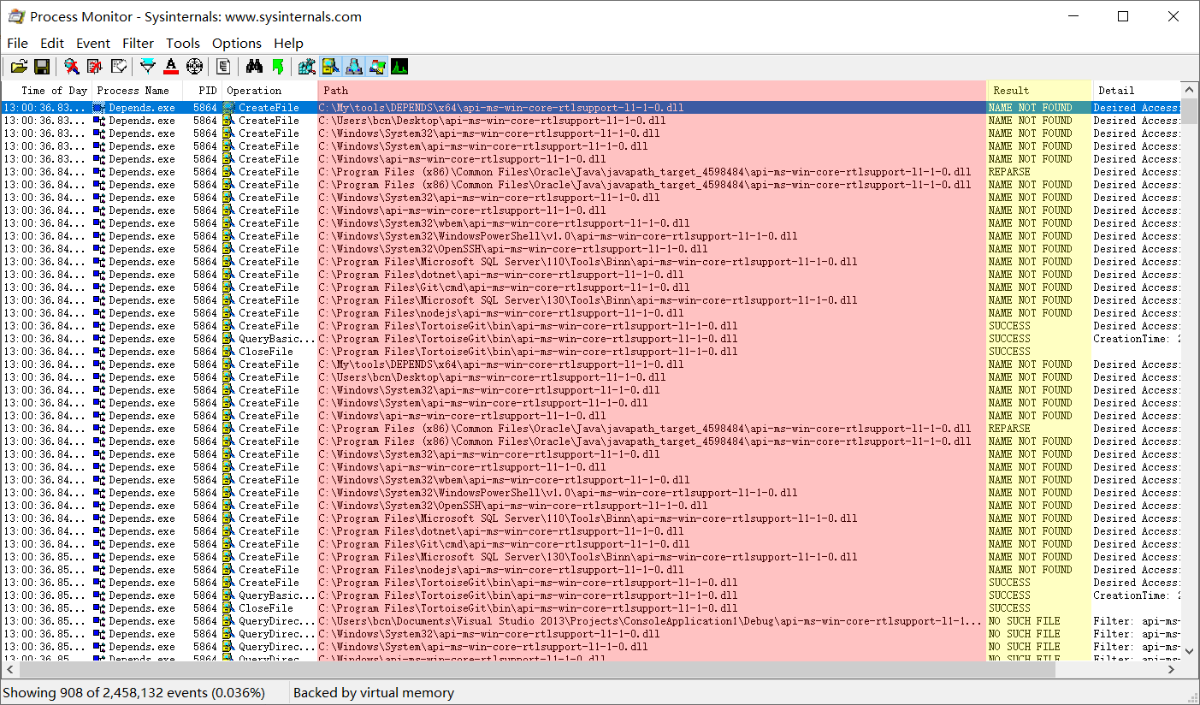Click the Time of Day column header
The image size is (1200, 705).
point(46,90)
